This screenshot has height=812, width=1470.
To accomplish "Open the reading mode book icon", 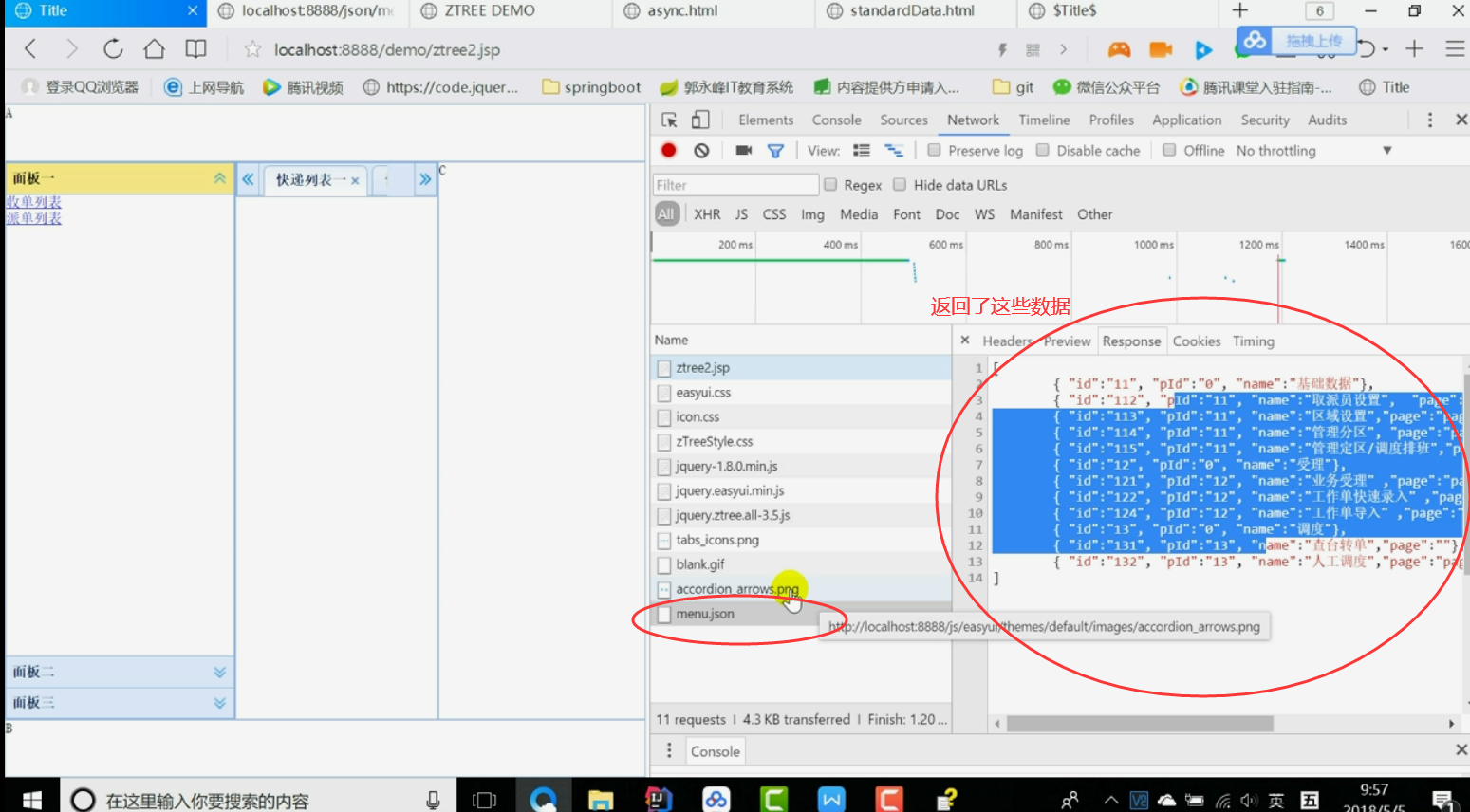I will tap(195, 49).
